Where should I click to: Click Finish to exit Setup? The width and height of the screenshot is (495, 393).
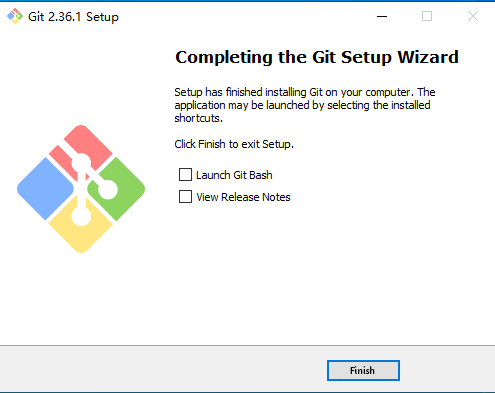coord(363,370)
